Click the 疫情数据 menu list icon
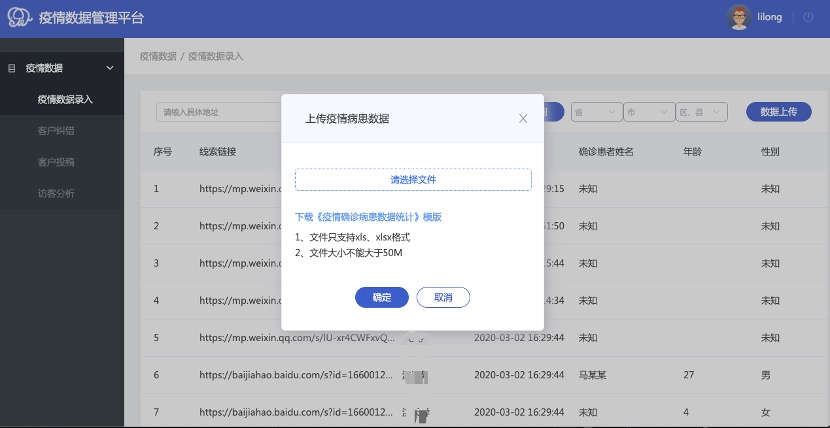This screenshot has width=830, height=428. [x=12, y=68]
